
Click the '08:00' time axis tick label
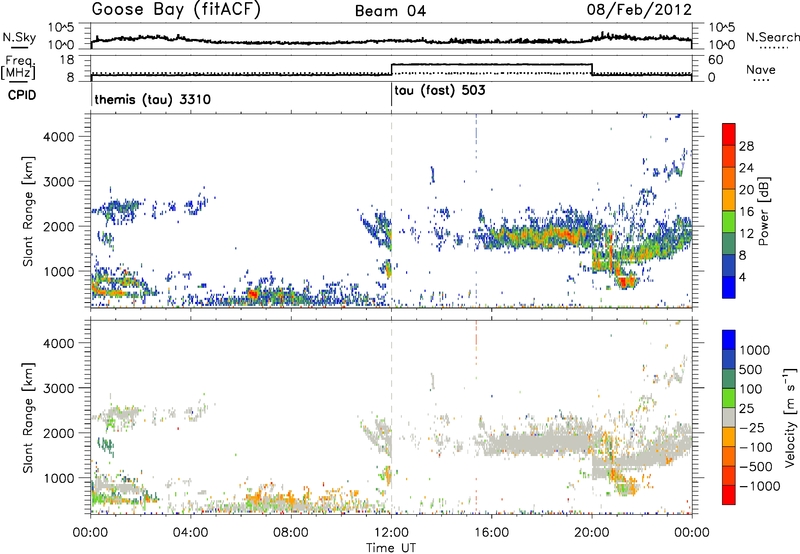click(x=291, y=533)
